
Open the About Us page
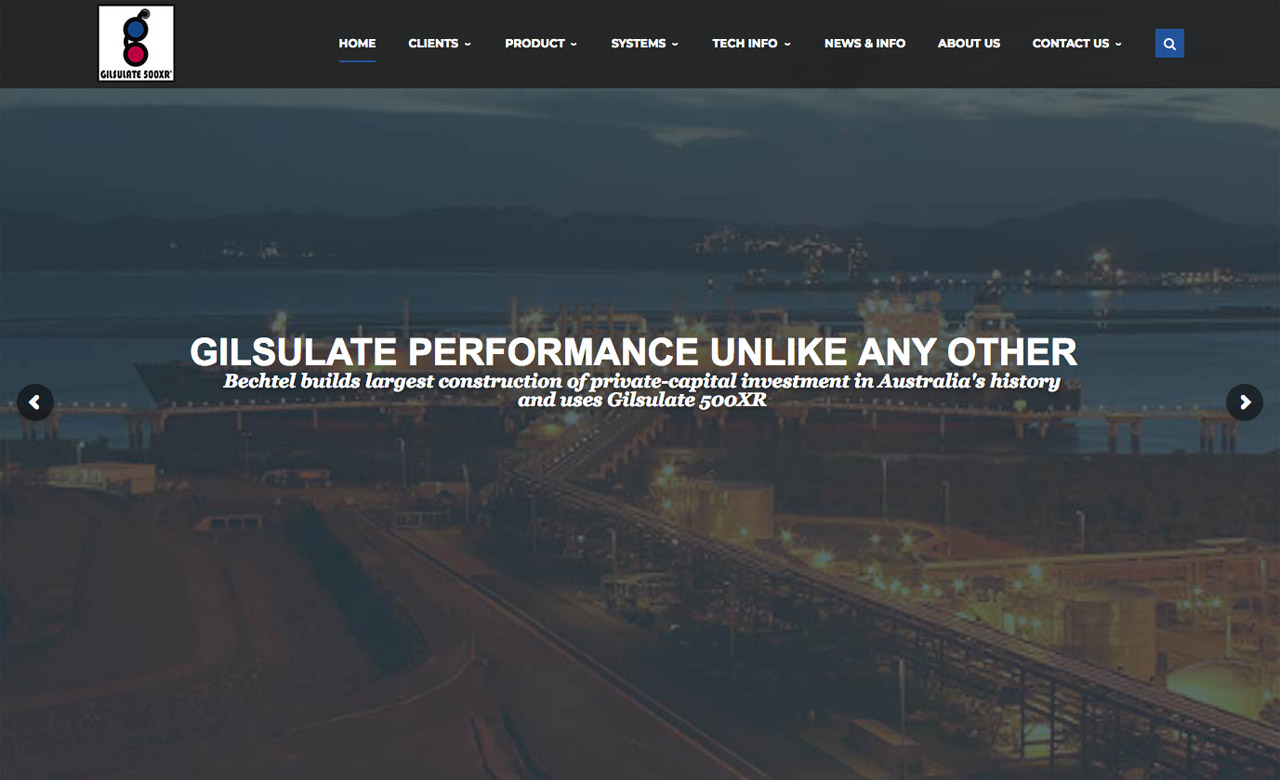point(969,43)
